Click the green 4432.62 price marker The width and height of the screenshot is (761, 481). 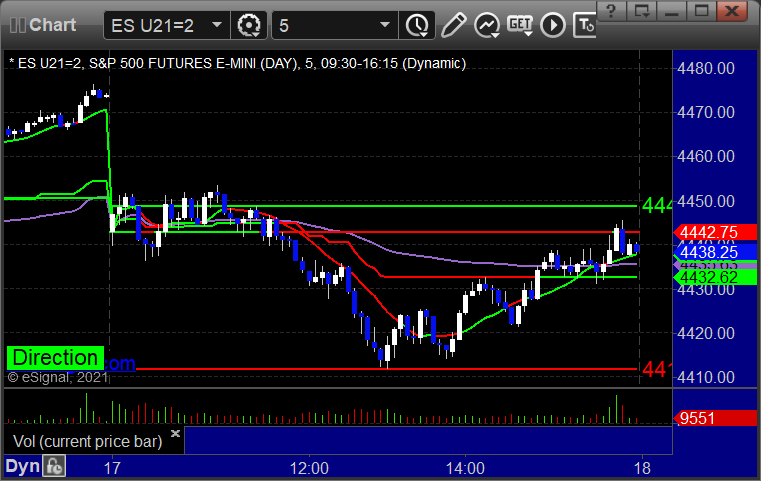[714, 277]
